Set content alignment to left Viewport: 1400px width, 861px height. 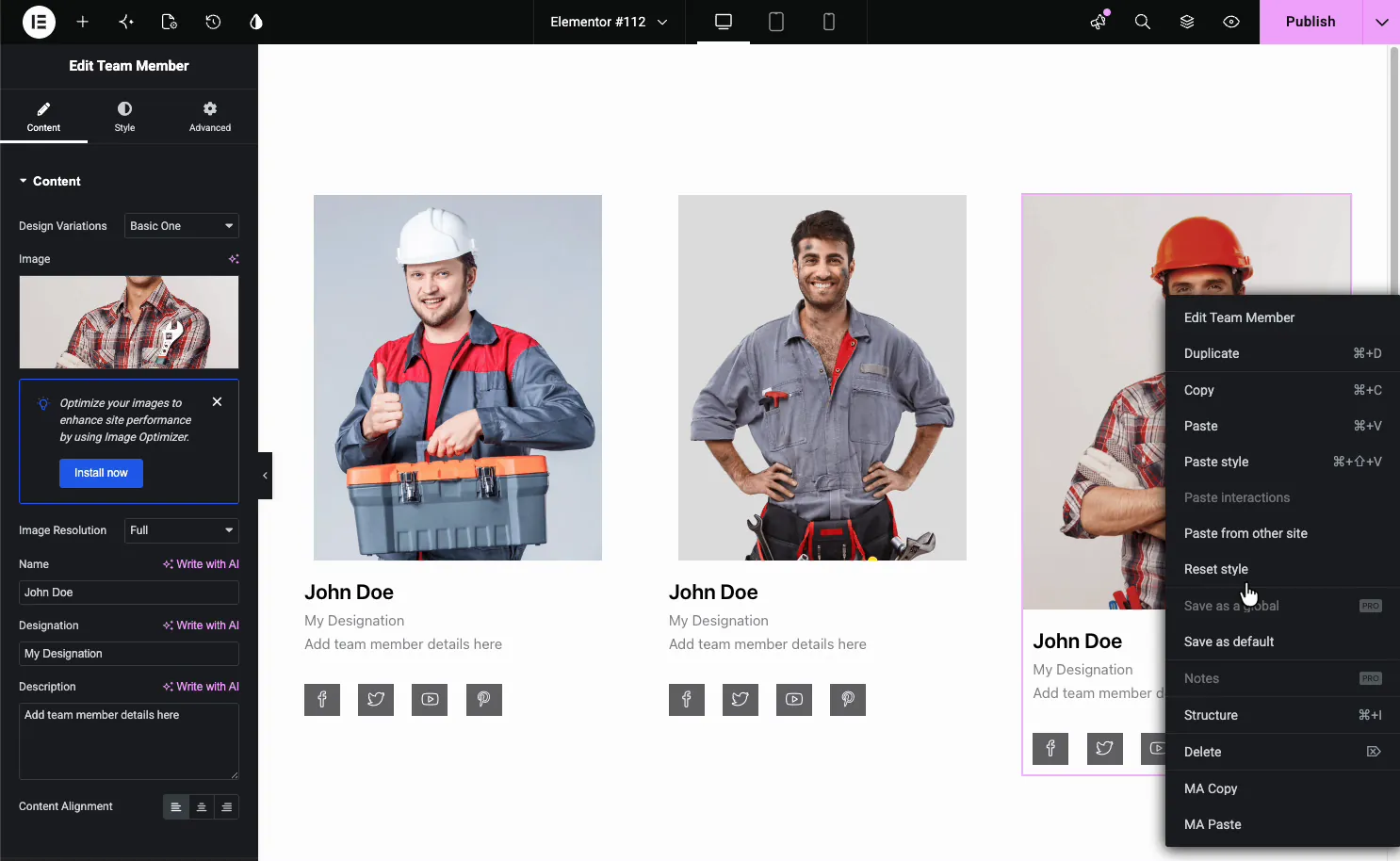point(176,807)
